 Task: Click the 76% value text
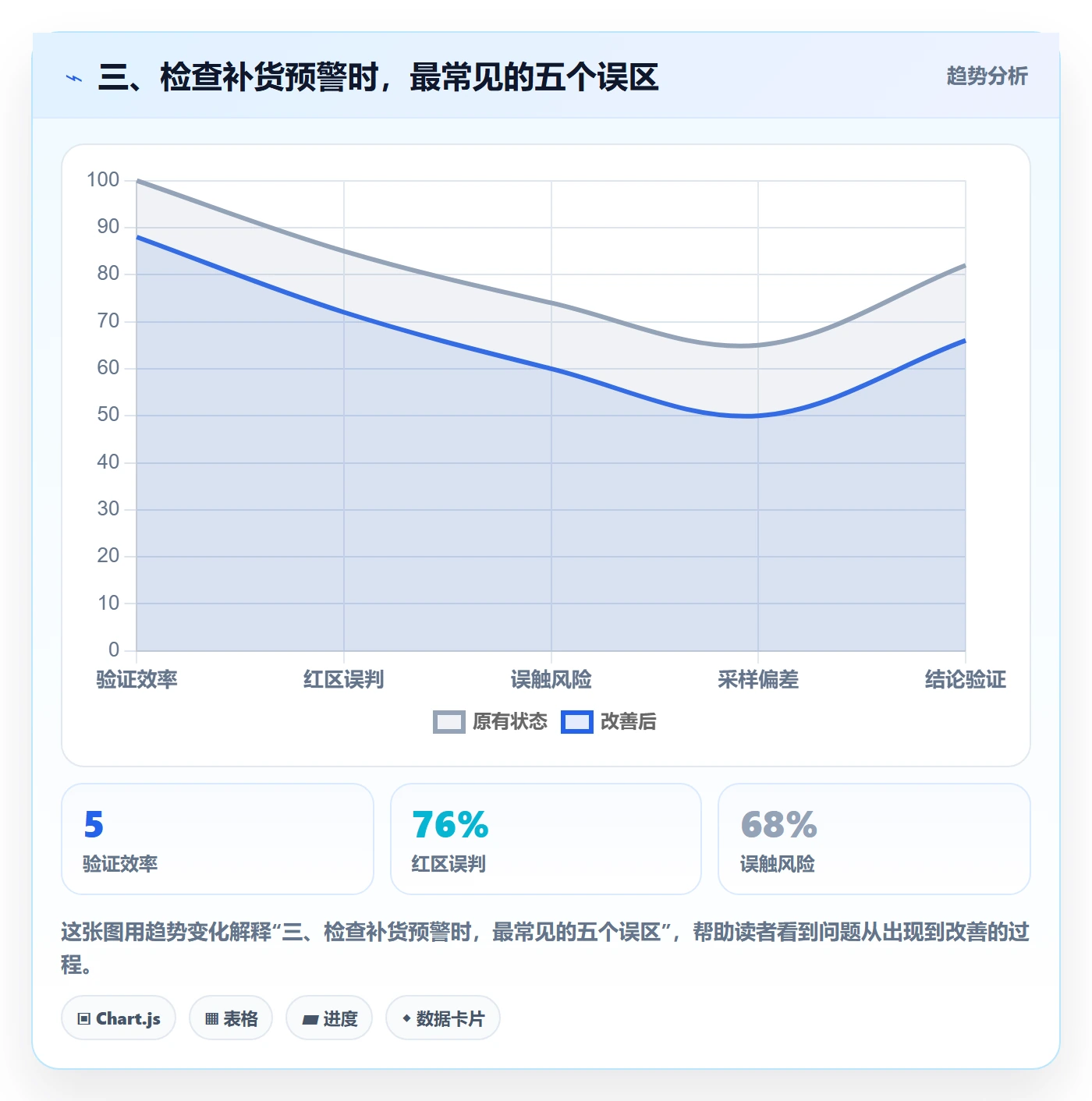click(x=450, y=825)
